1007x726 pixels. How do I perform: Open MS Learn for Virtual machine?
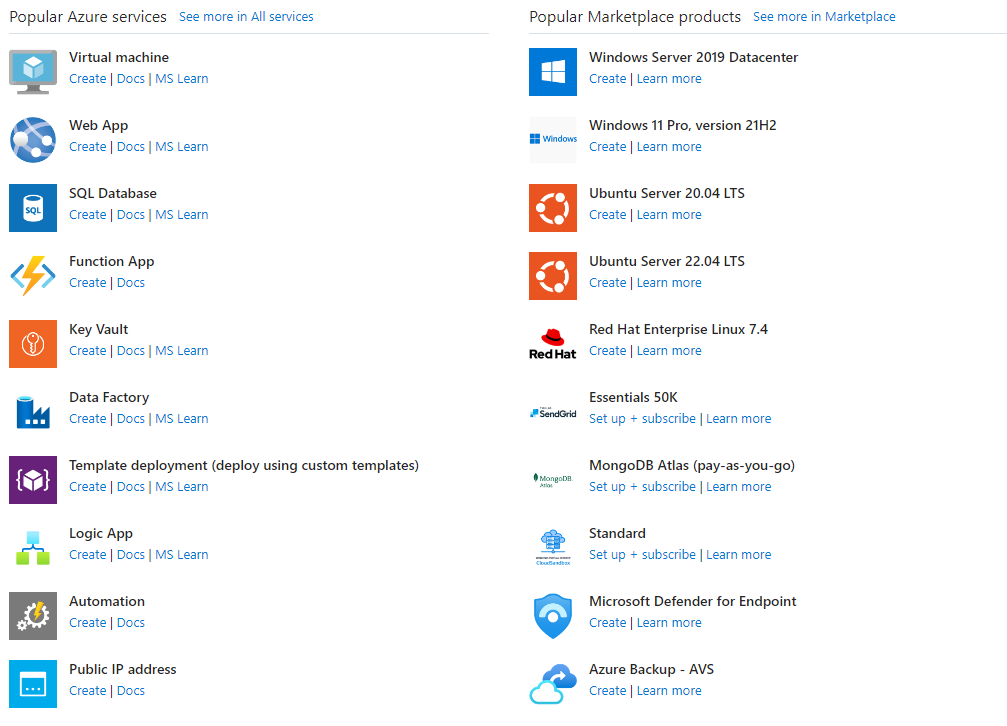[182, 78]
